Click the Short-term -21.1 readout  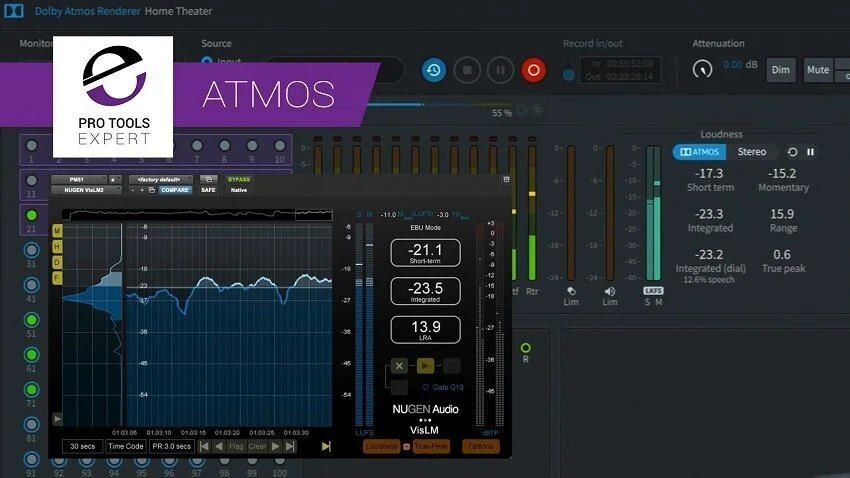[x=426, y=253]
